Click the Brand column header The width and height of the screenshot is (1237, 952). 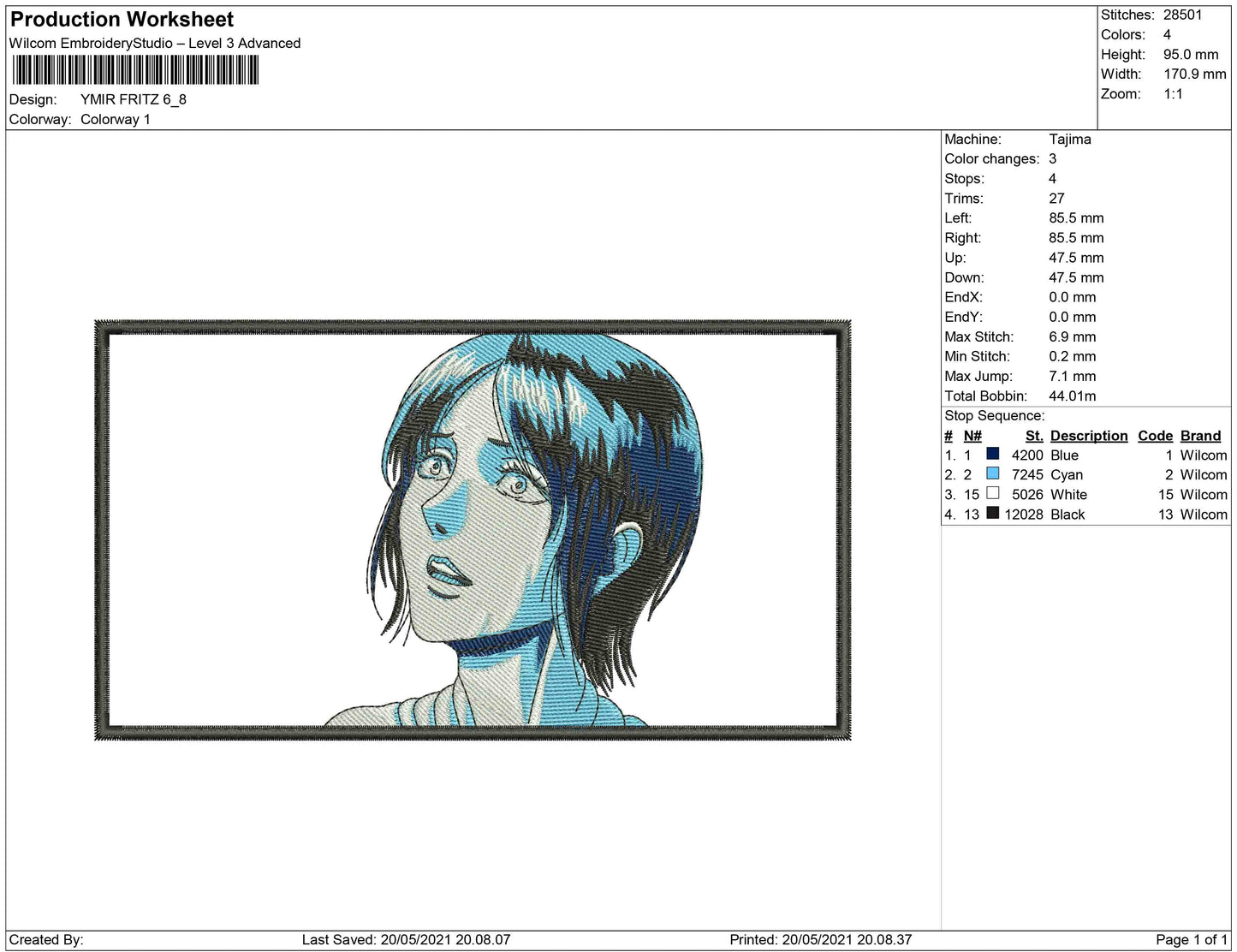[1200, 436]
